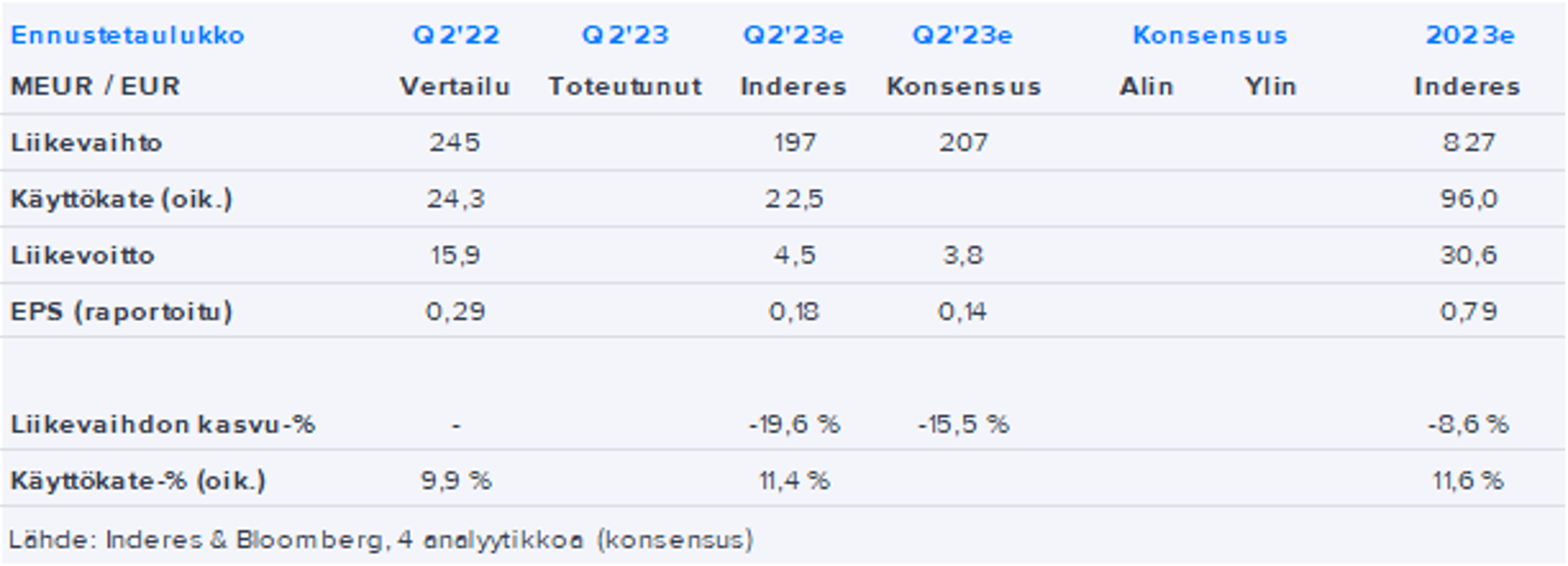
Task: Select the Liikevaihdon kasvu-% row label
Action: coord(163,424)
